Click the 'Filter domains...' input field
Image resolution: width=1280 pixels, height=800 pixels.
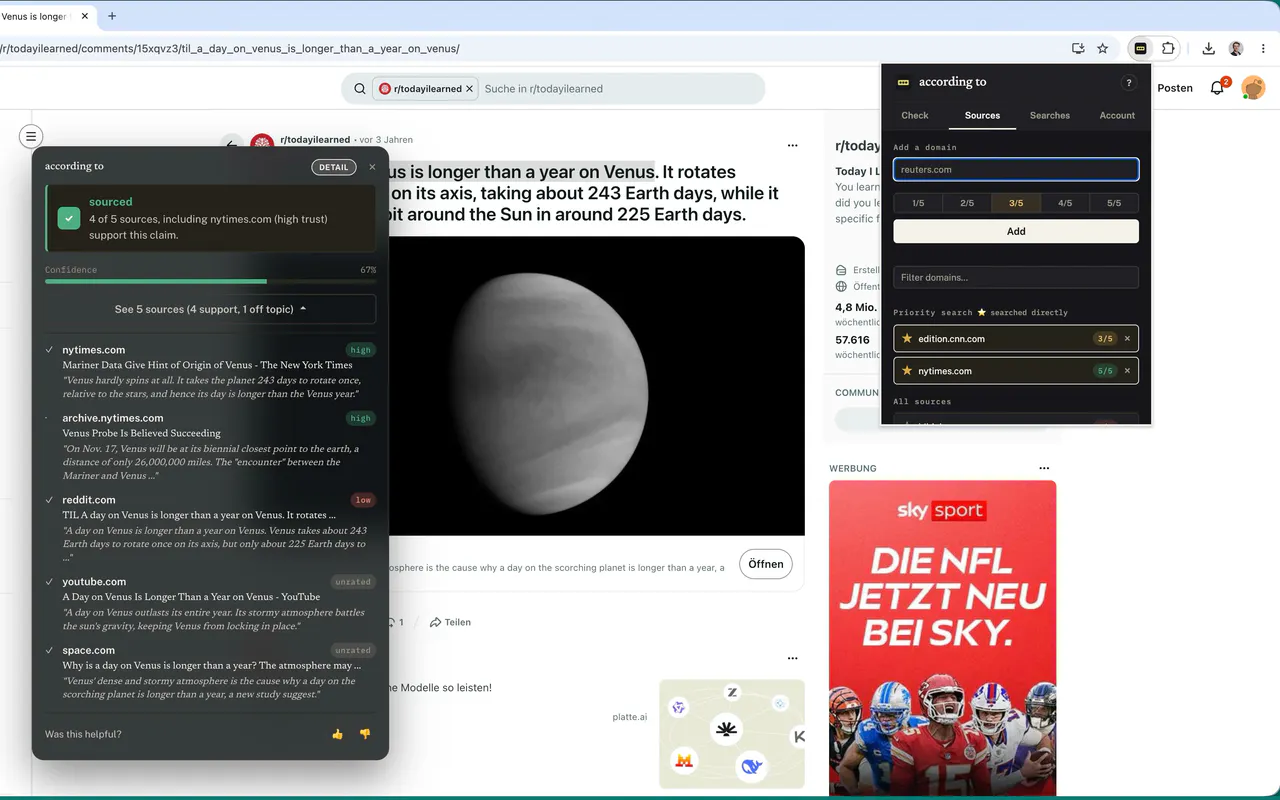coord(1016,277)
